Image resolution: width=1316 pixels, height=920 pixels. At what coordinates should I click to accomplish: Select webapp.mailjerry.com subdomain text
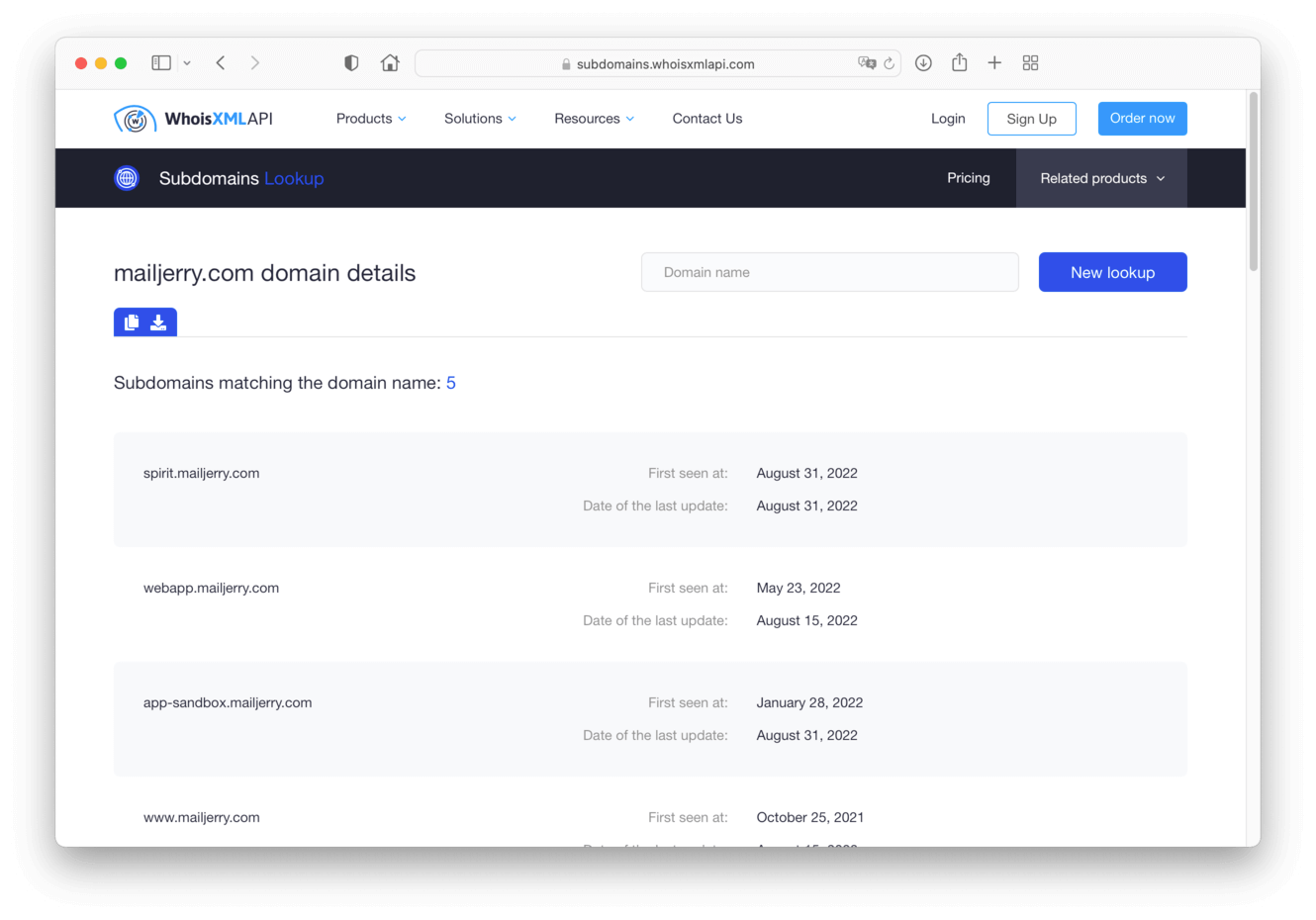coord(211,588)
